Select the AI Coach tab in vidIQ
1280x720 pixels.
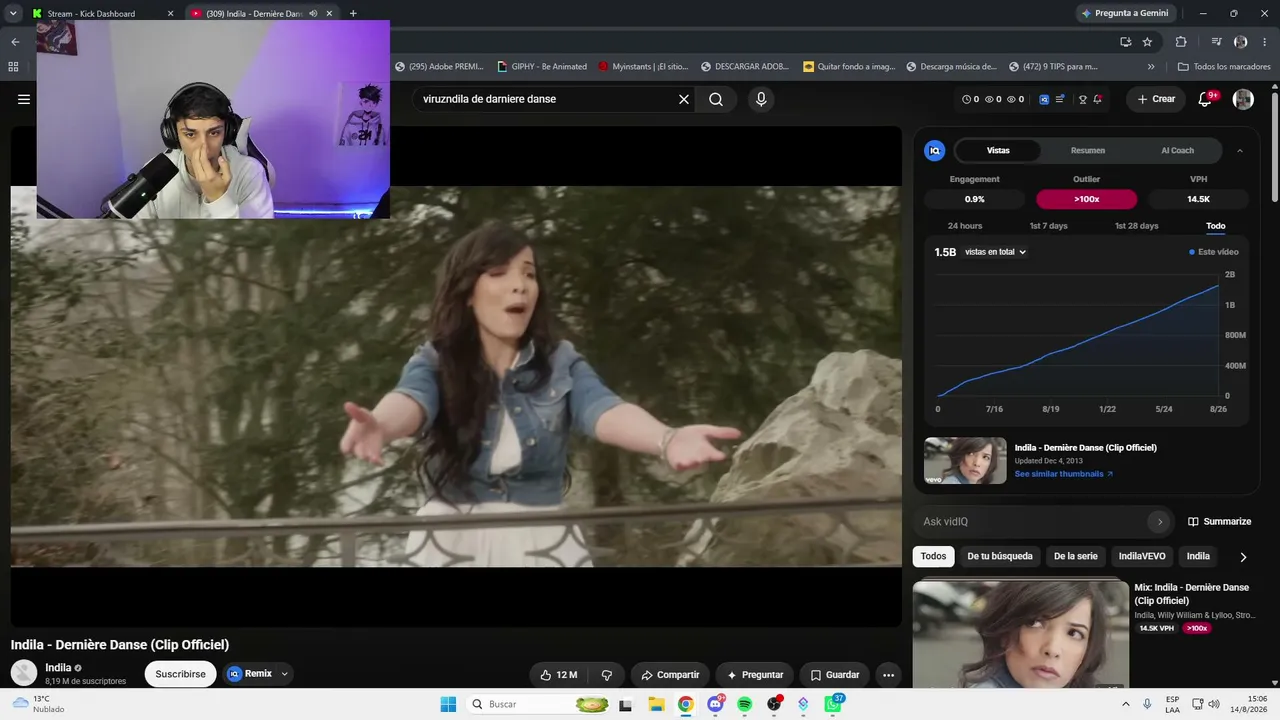point(1177,151)
